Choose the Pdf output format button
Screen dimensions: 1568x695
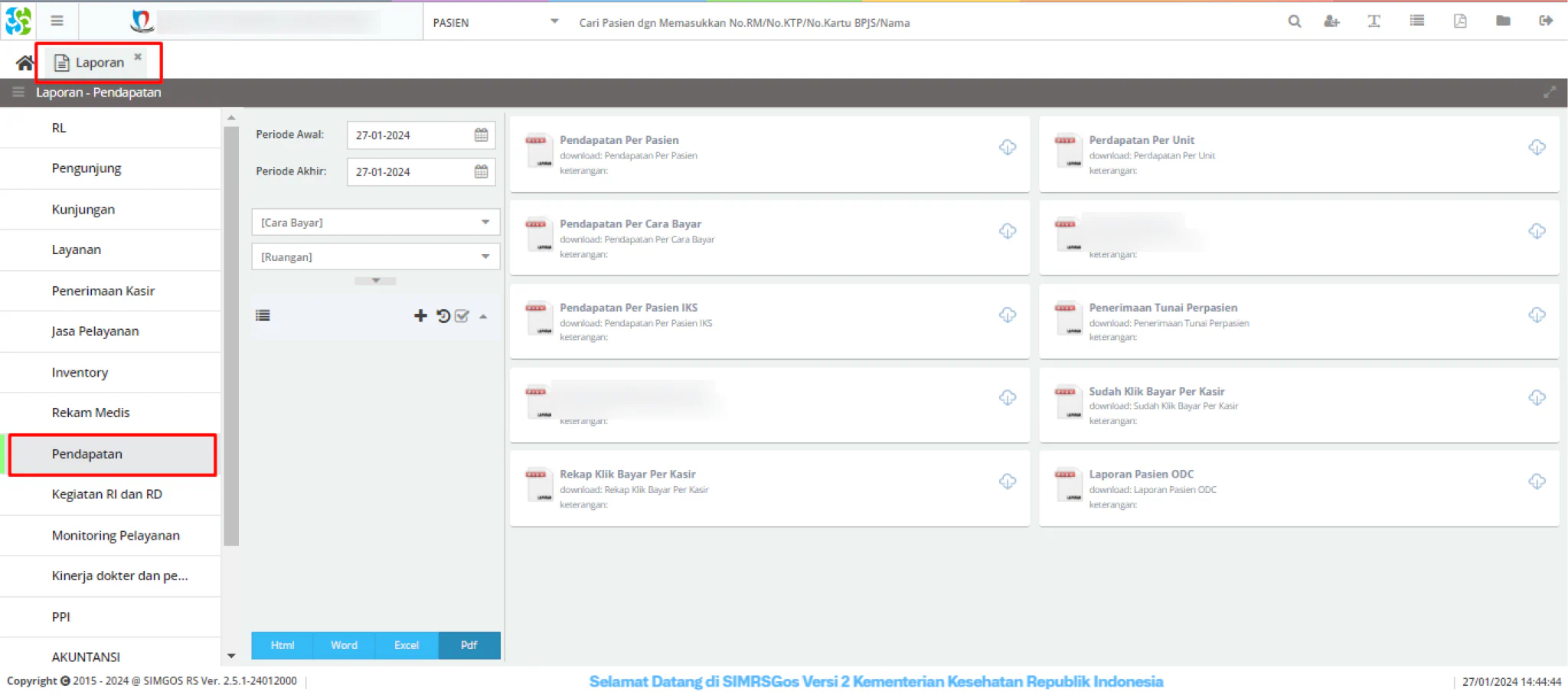469,645
